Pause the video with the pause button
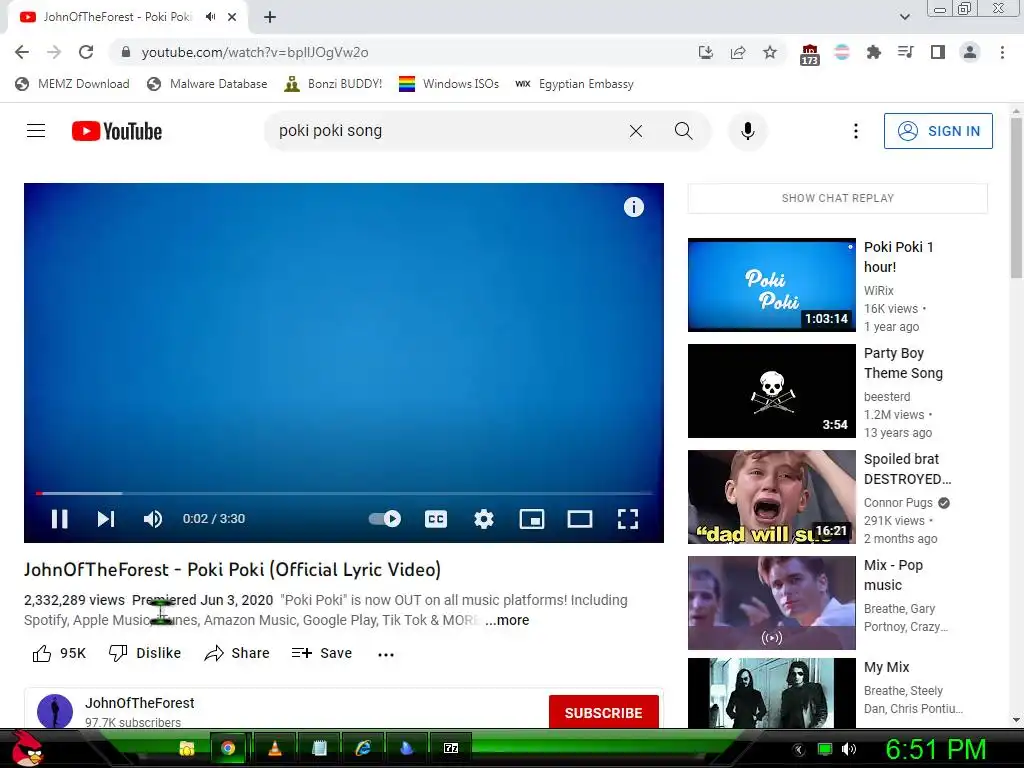This screenshot has height=768, width=1024. [x=59, y=519]
